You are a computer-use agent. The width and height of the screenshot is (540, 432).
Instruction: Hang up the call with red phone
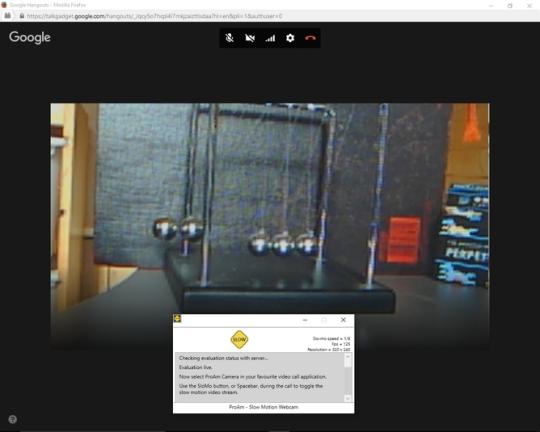(310, 38)
